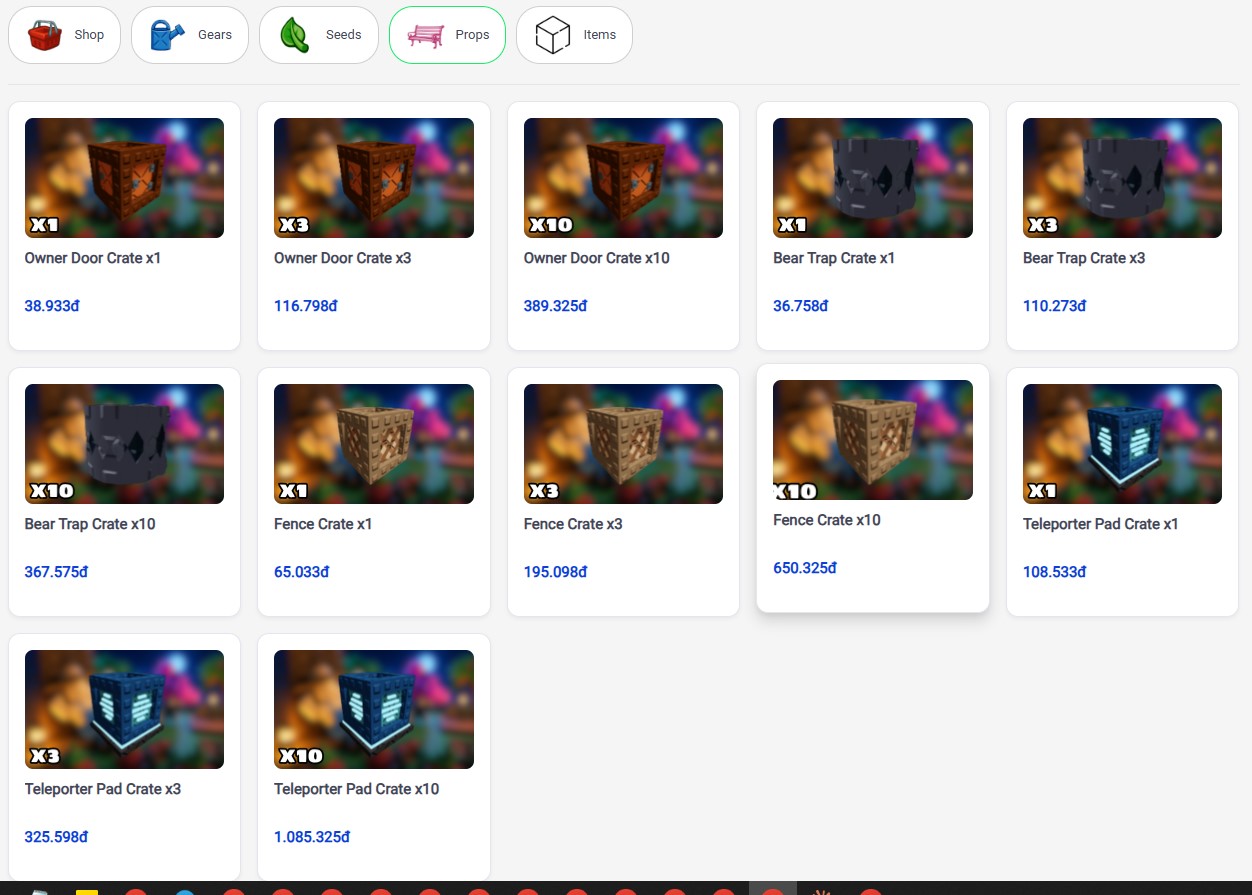The height and width of the screenshot is (895, 1252).
Task: Open the Teleporter Pad Crate x10 thumbnail
Action: point(374,709)
